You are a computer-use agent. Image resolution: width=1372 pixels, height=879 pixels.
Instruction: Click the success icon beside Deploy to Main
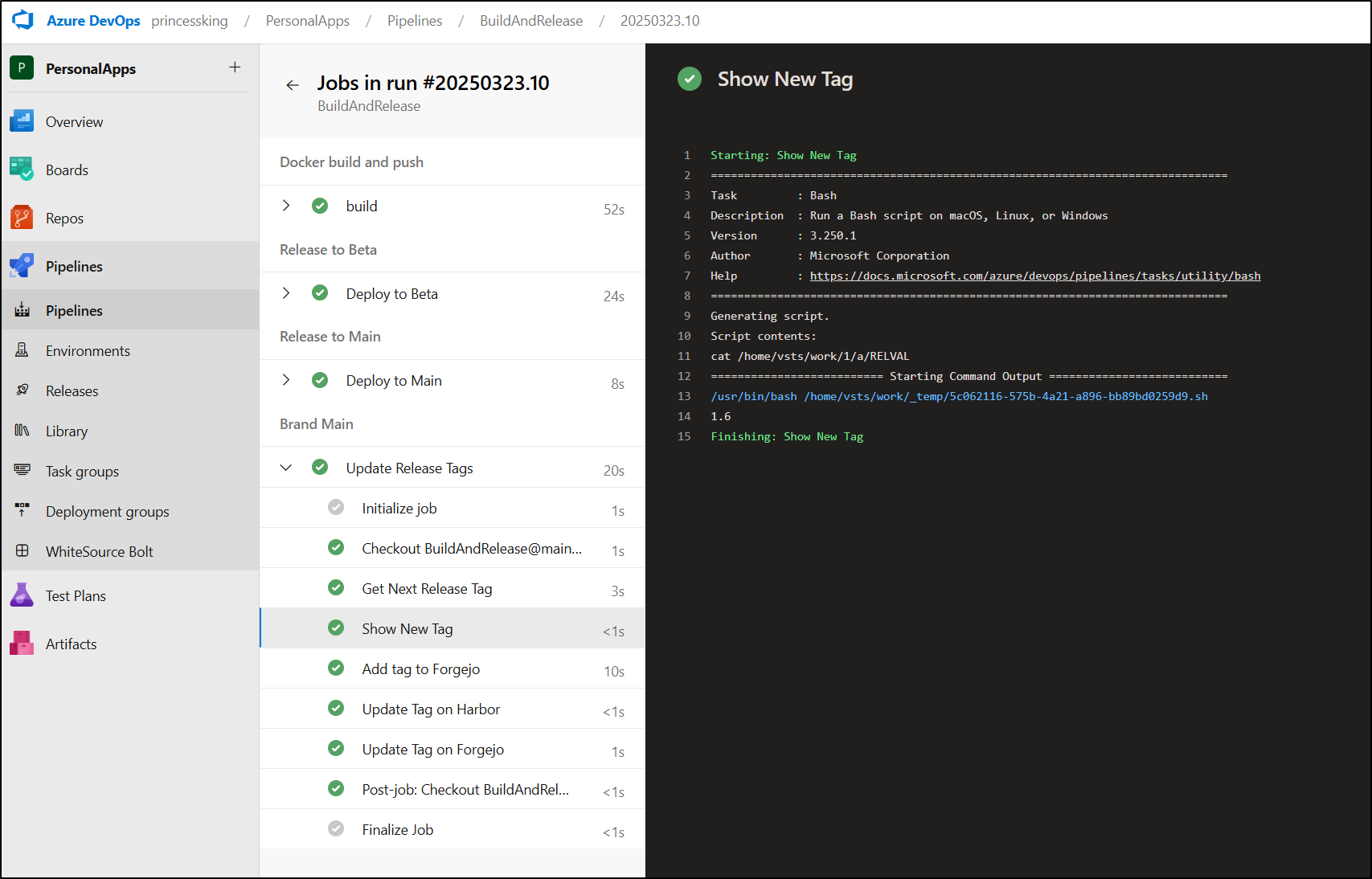(x=320, y=380)
